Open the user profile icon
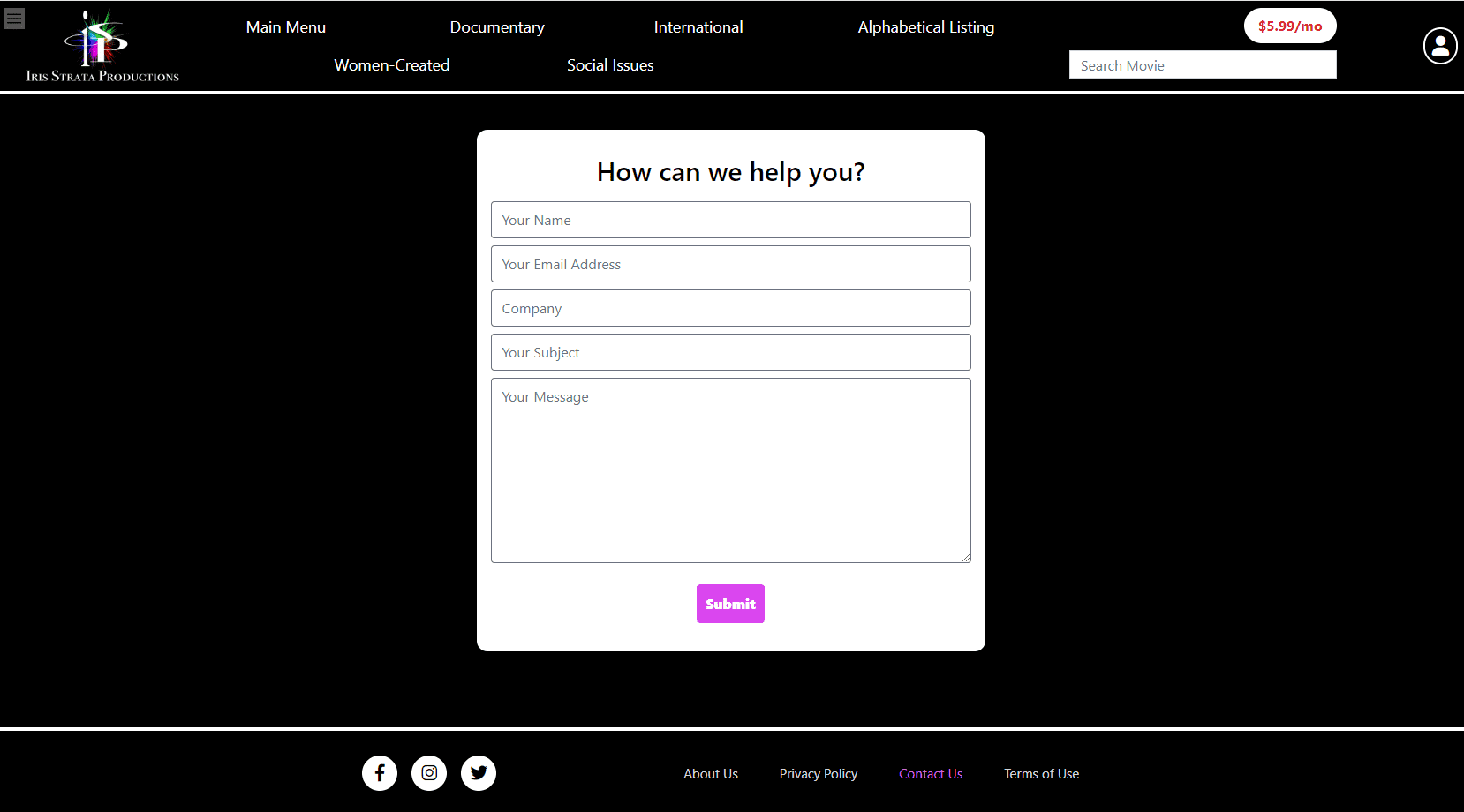The height and width of the screenshot is (812, 1464). click(1439, 46)
